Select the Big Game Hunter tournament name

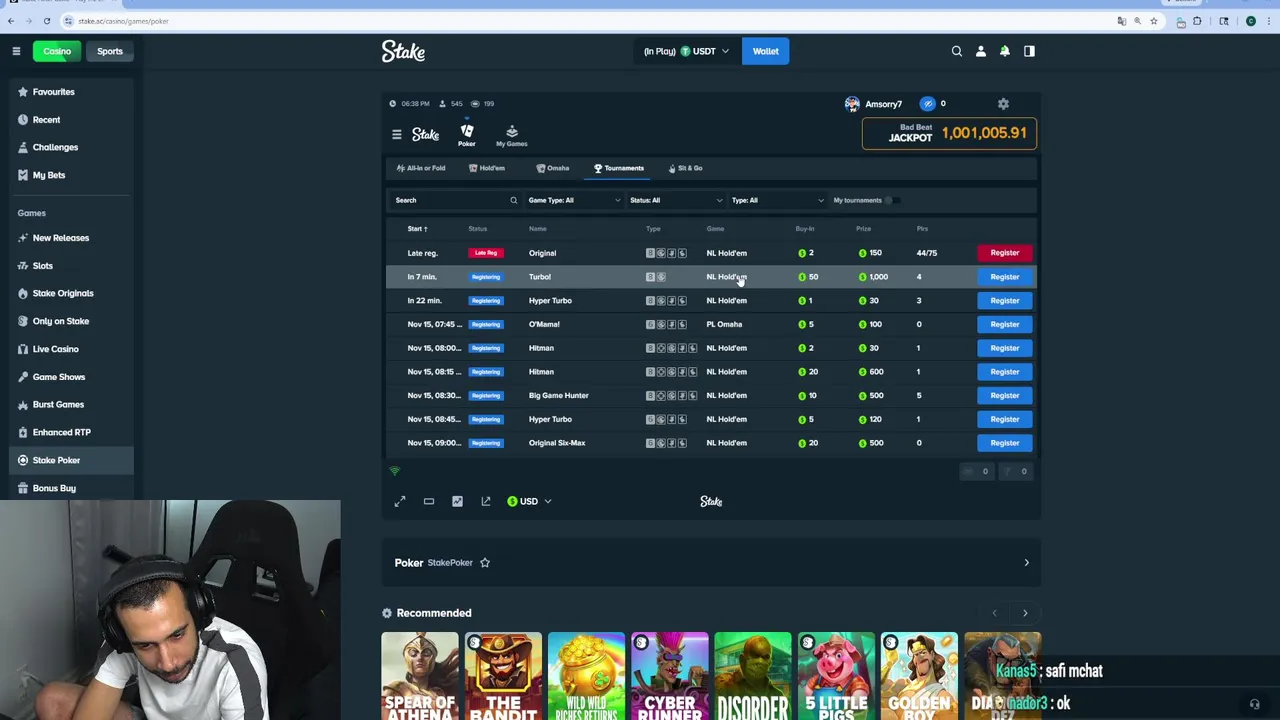[559, 396]
